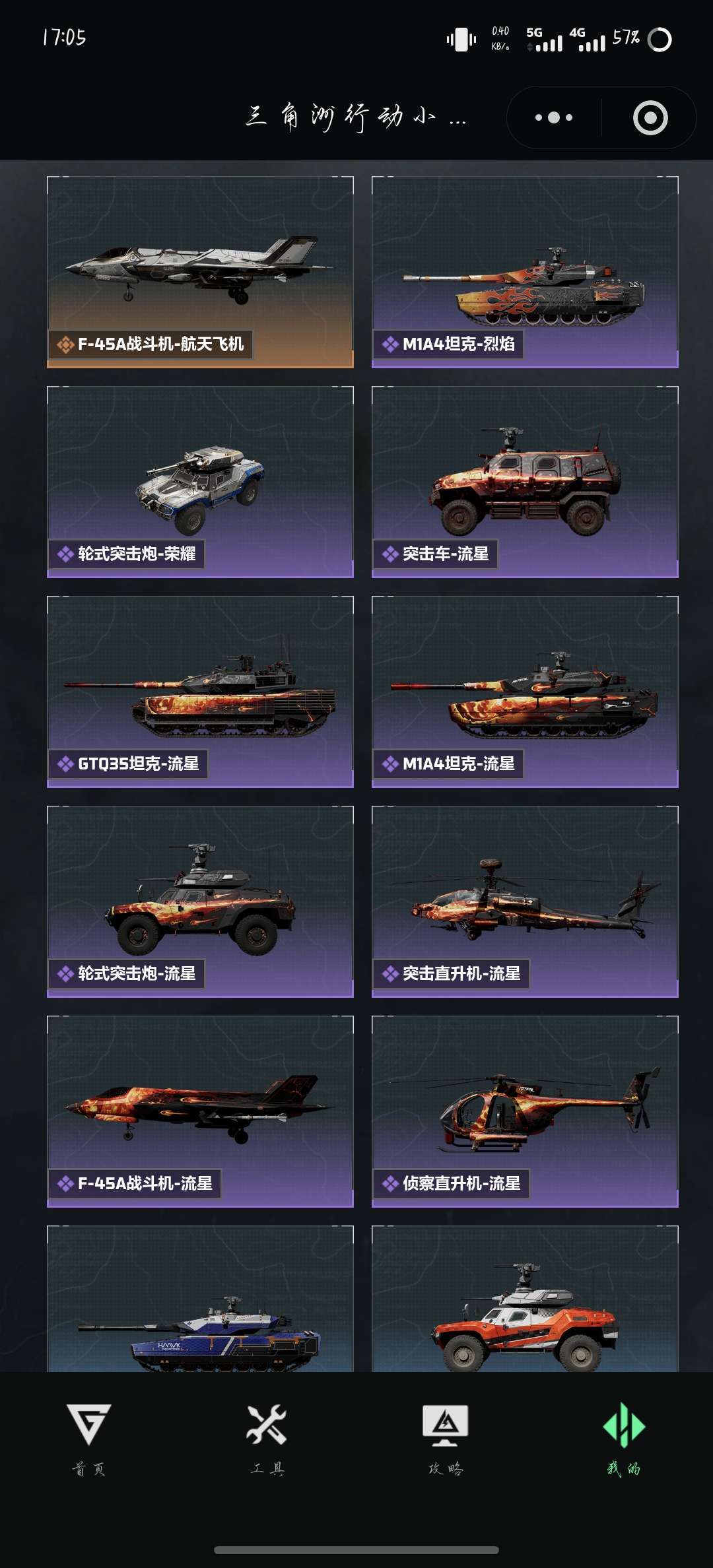Tap the mini program close circle icon

pos(650,117)
